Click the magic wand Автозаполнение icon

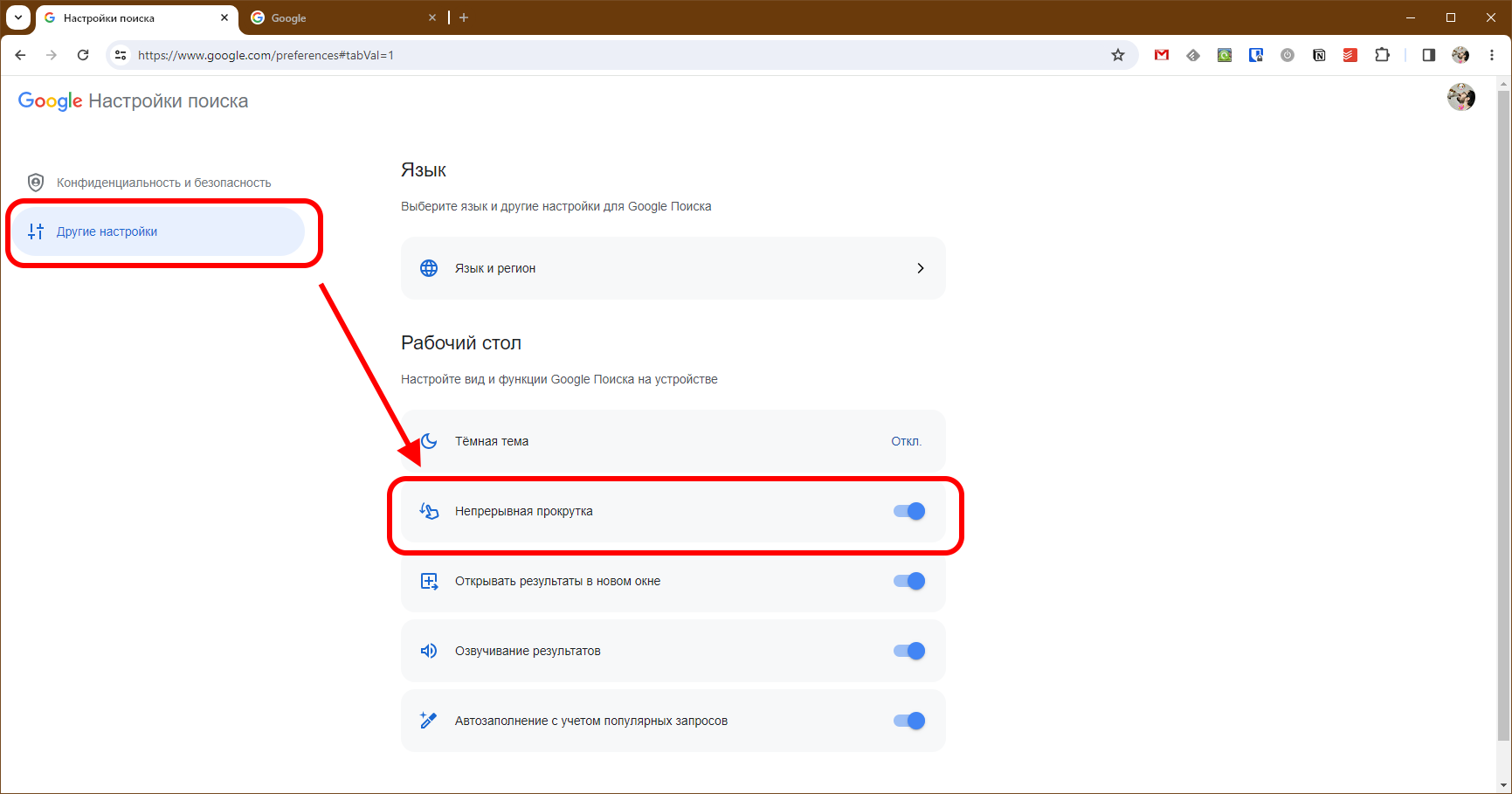tap(429, 721)
